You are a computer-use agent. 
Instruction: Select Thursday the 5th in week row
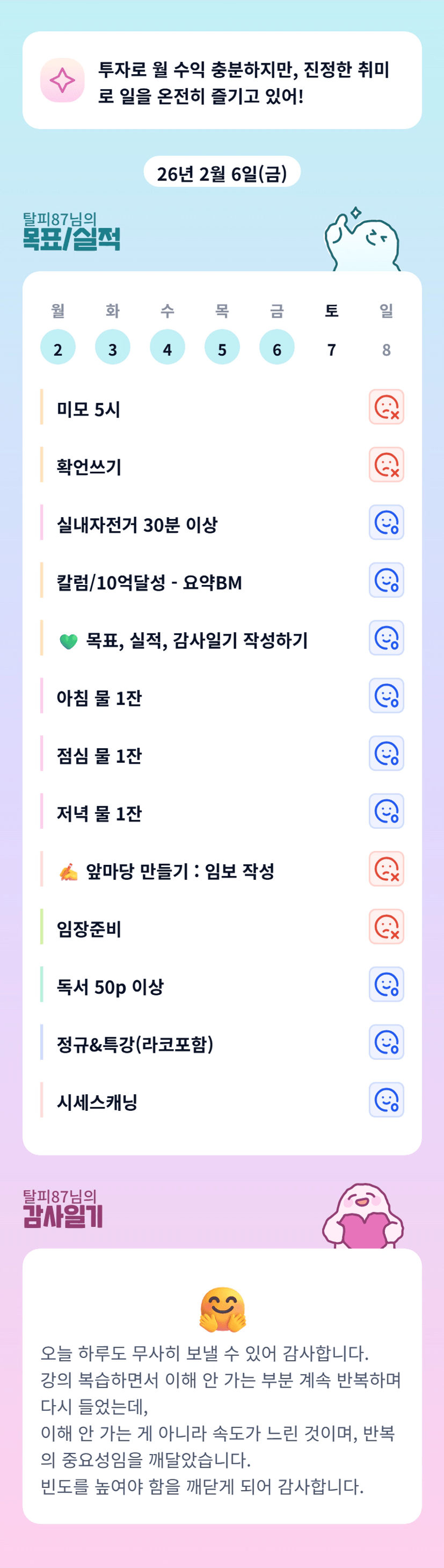222,348
